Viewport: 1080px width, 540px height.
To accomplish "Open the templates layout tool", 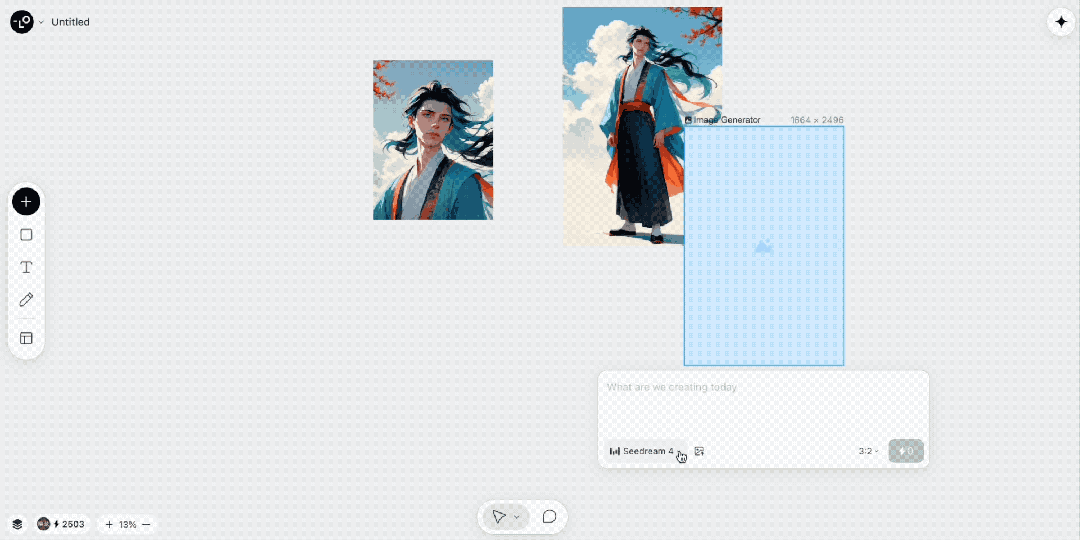I will coord(26,338).
